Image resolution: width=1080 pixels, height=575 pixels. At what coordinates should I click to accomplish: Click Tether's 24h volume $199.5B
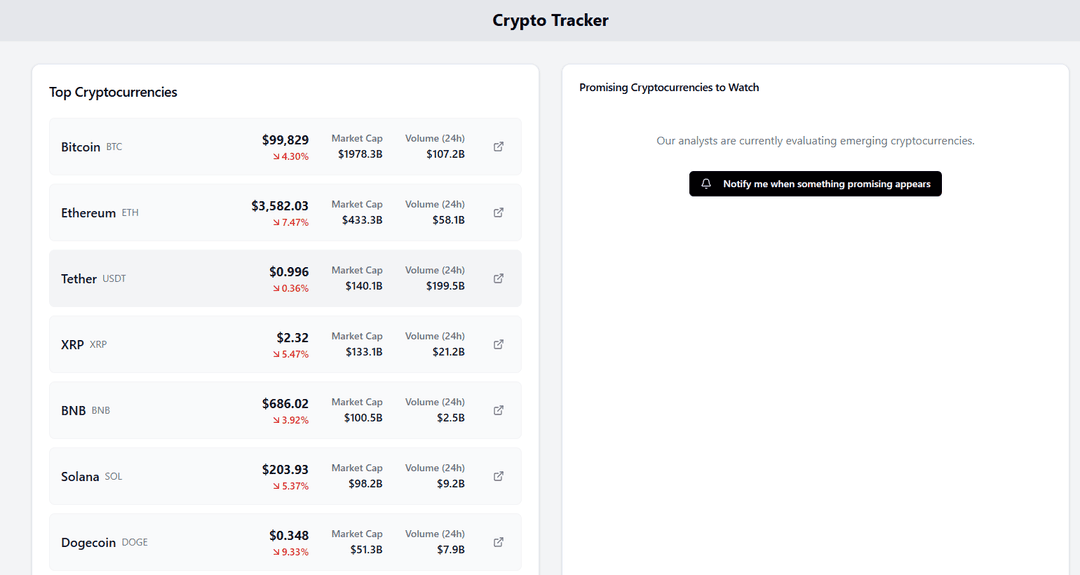tap(445, 286)
